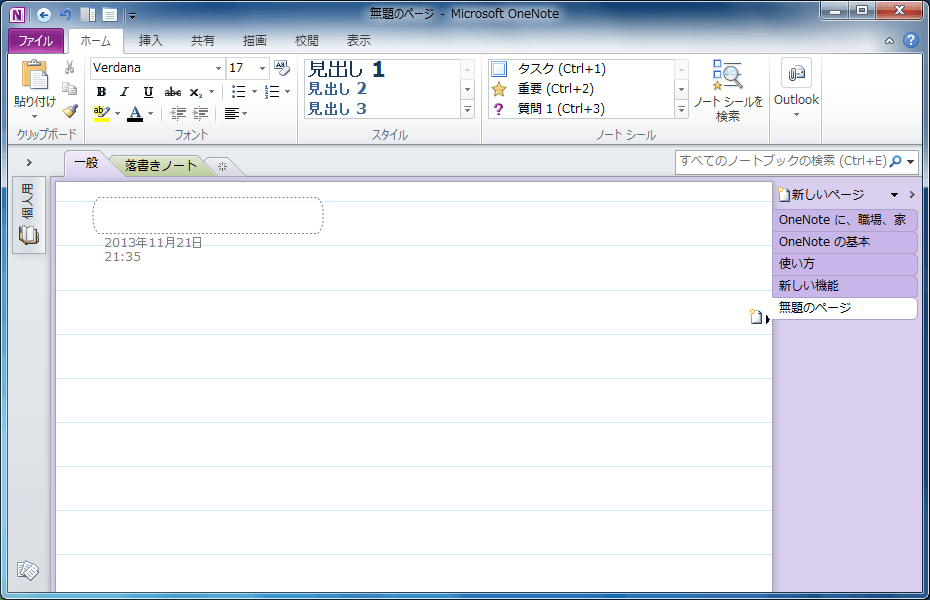Click 新しいページ to add a page
This screenshot has width=930, height=600.
(821, 194)
